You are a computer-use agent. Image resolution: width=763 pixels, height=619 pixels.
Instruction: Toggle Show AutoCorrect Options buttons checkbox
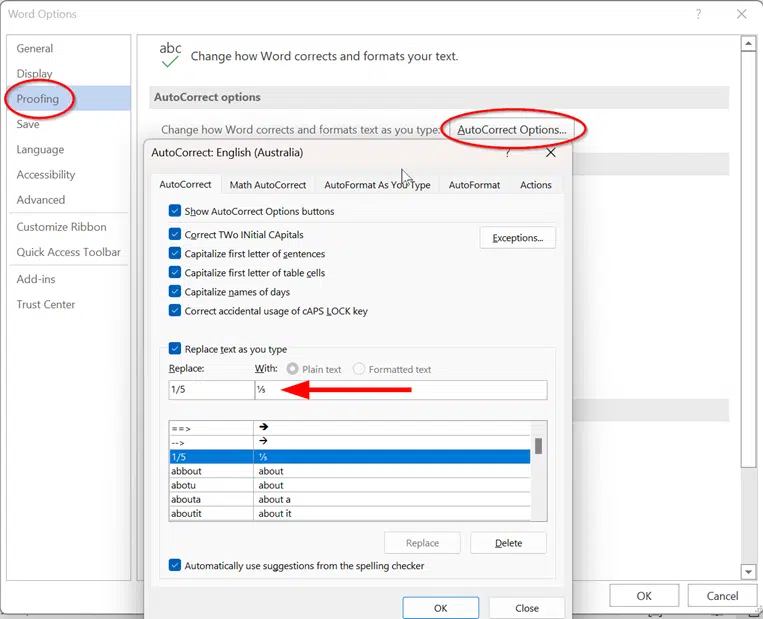coord(175,211)
